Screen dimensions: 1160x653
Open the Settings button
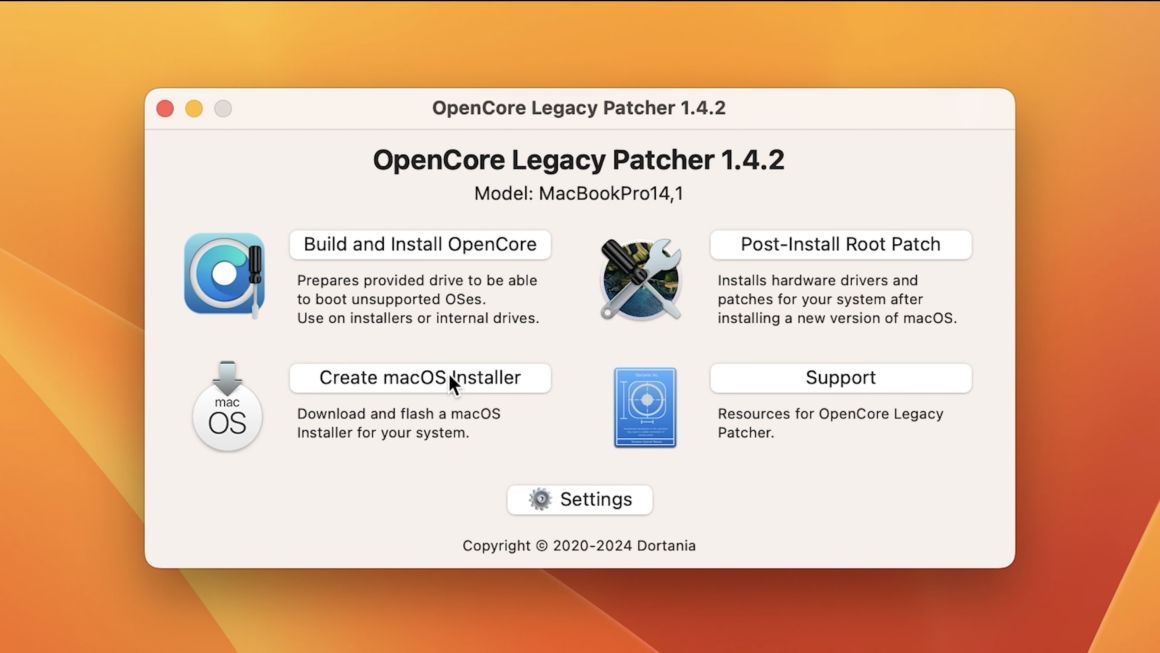pos(580,500)
